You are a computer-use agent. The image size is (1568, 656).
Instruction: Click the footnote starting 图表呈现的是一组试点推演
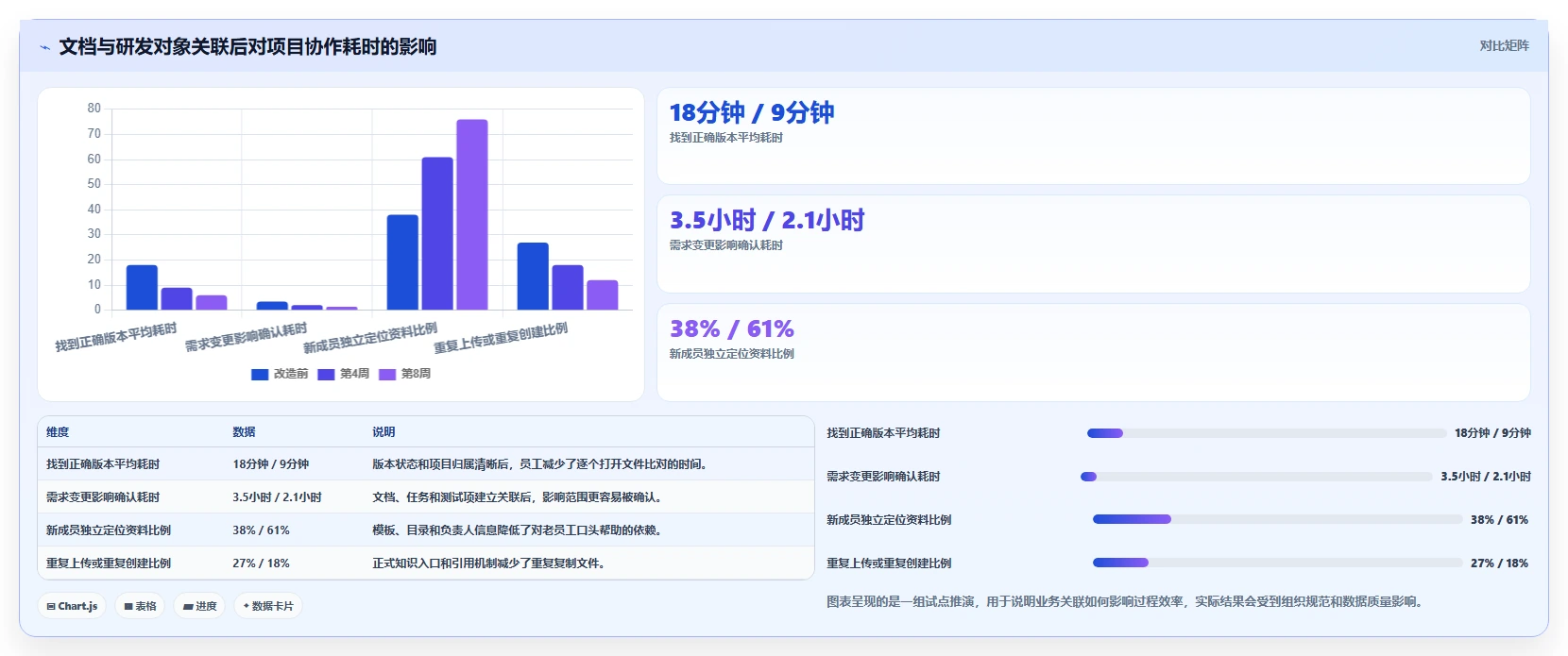1124,601
